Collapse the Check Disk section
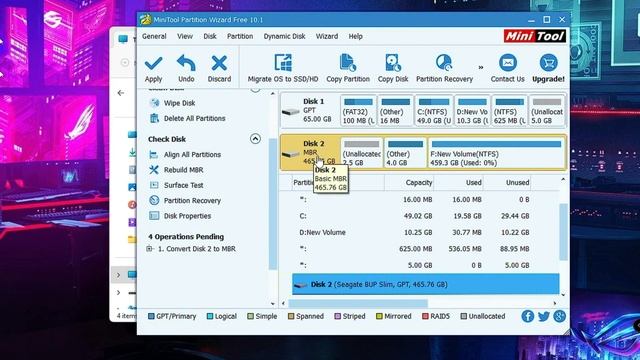 pos(255,139)
